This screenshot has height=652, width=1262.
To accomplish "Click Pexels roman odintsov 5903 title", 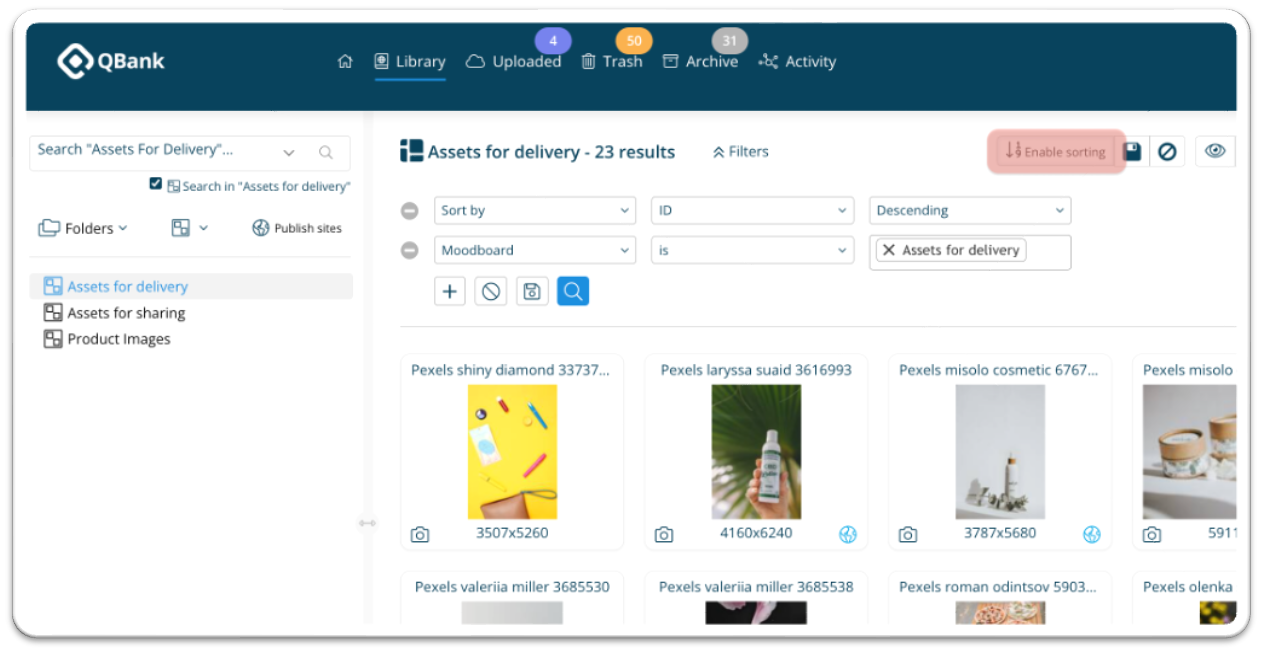I will (998, 587).
